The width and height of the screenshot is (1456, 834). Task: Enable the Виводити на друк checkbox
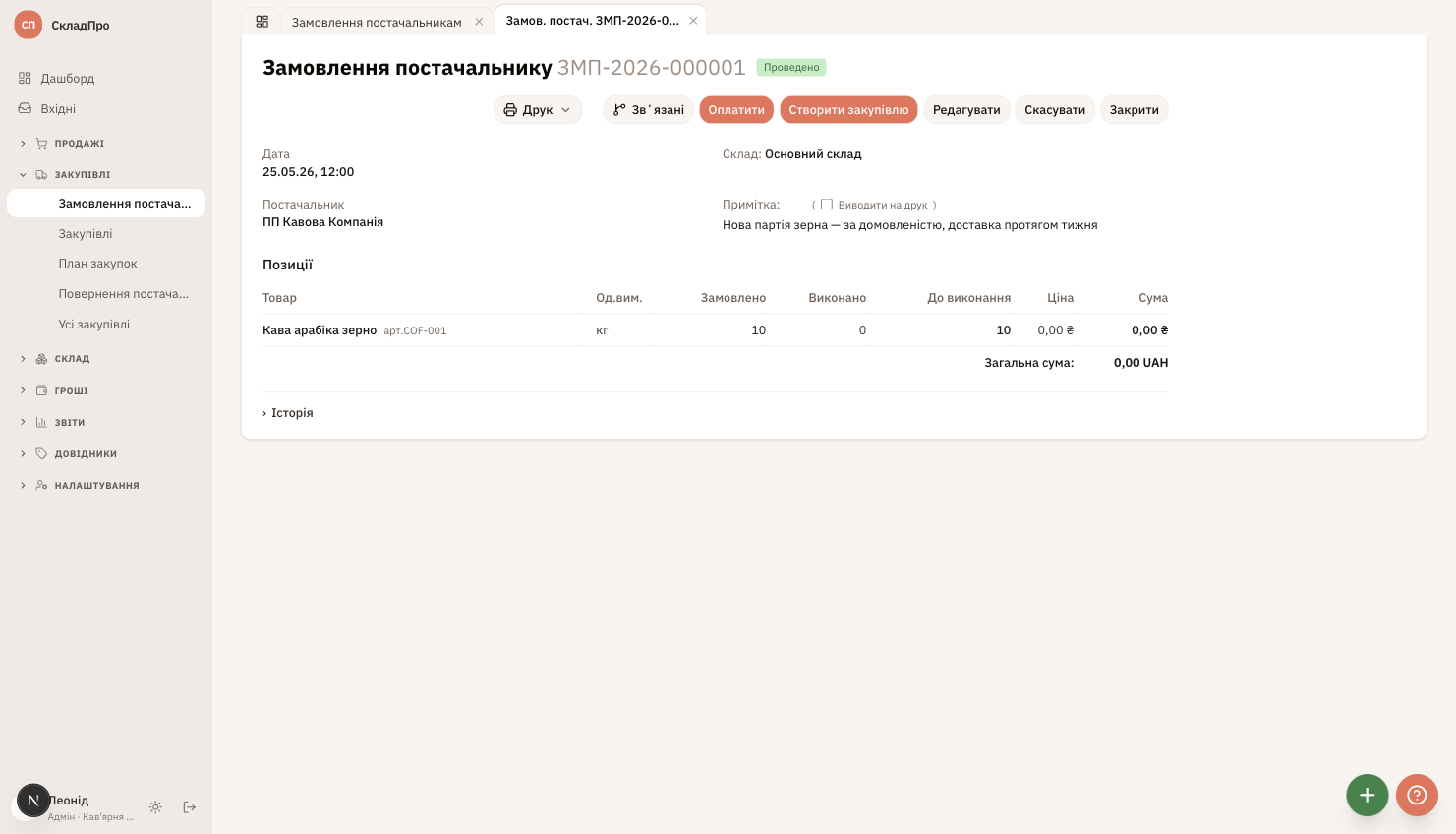pyautogui.click(x=827, y=205)
